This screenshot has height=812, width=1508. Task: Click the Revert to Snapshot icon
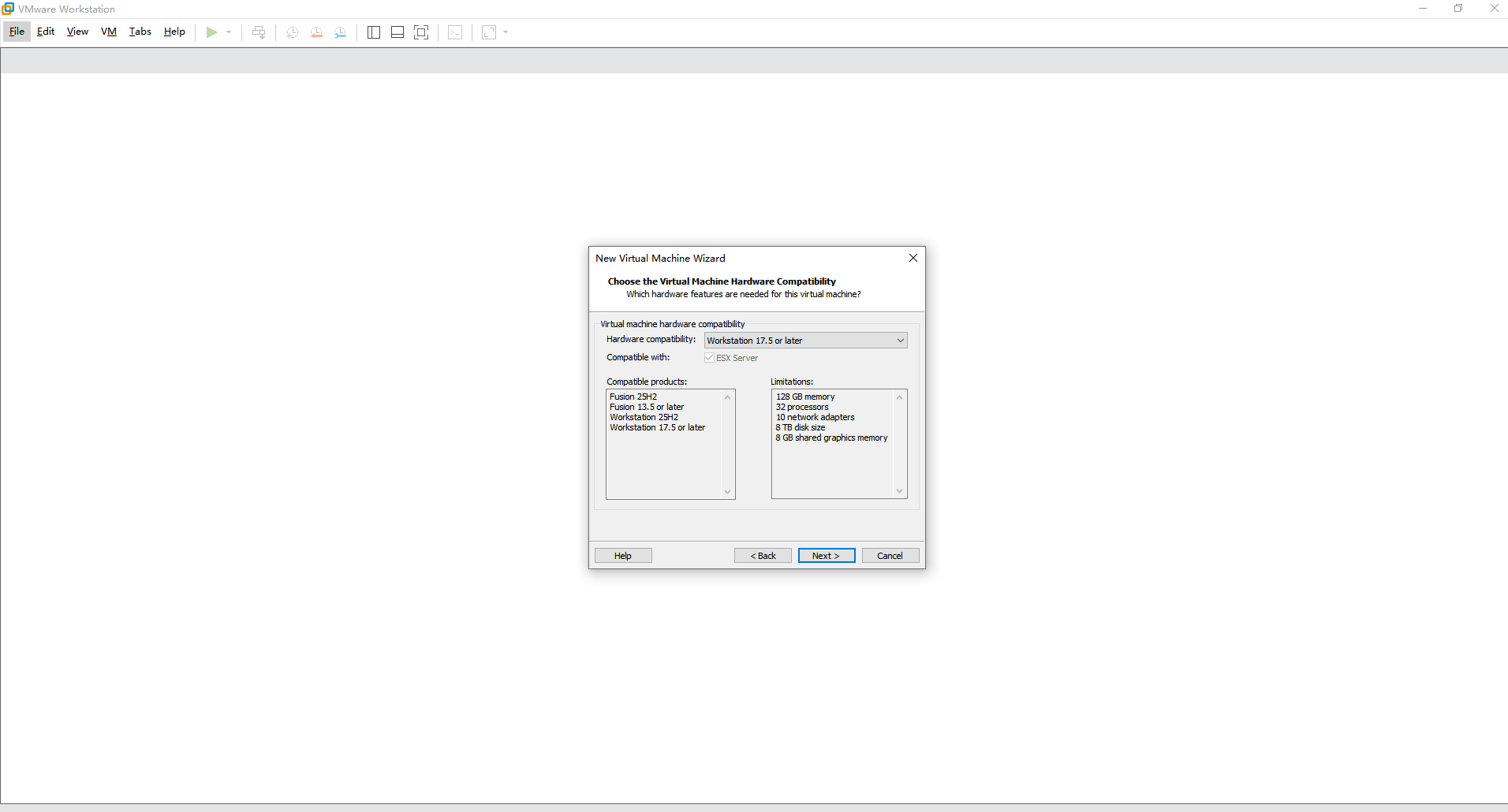[x=316, y=32]
